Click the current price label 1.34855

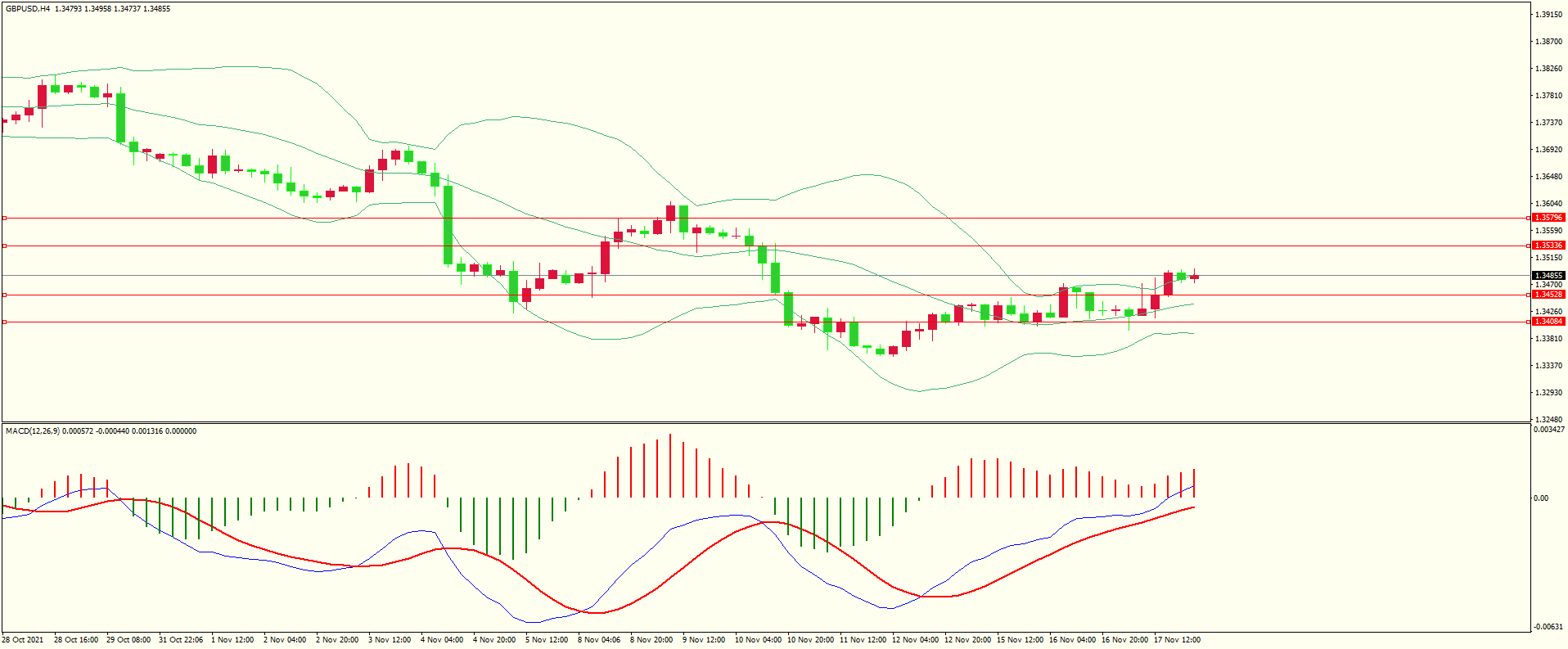pos(1548,276)
